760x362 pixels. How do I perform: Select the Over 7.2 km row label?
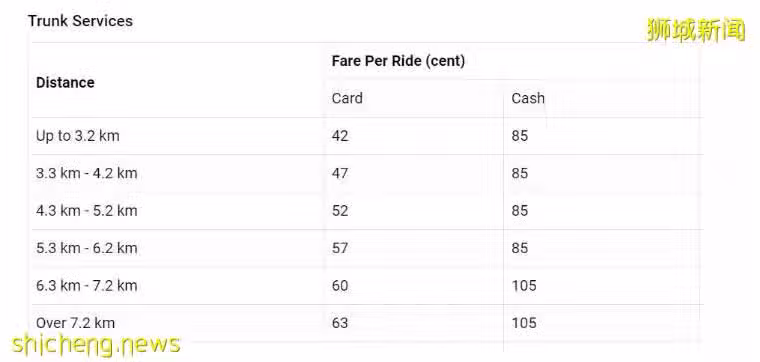pos(76,323)
